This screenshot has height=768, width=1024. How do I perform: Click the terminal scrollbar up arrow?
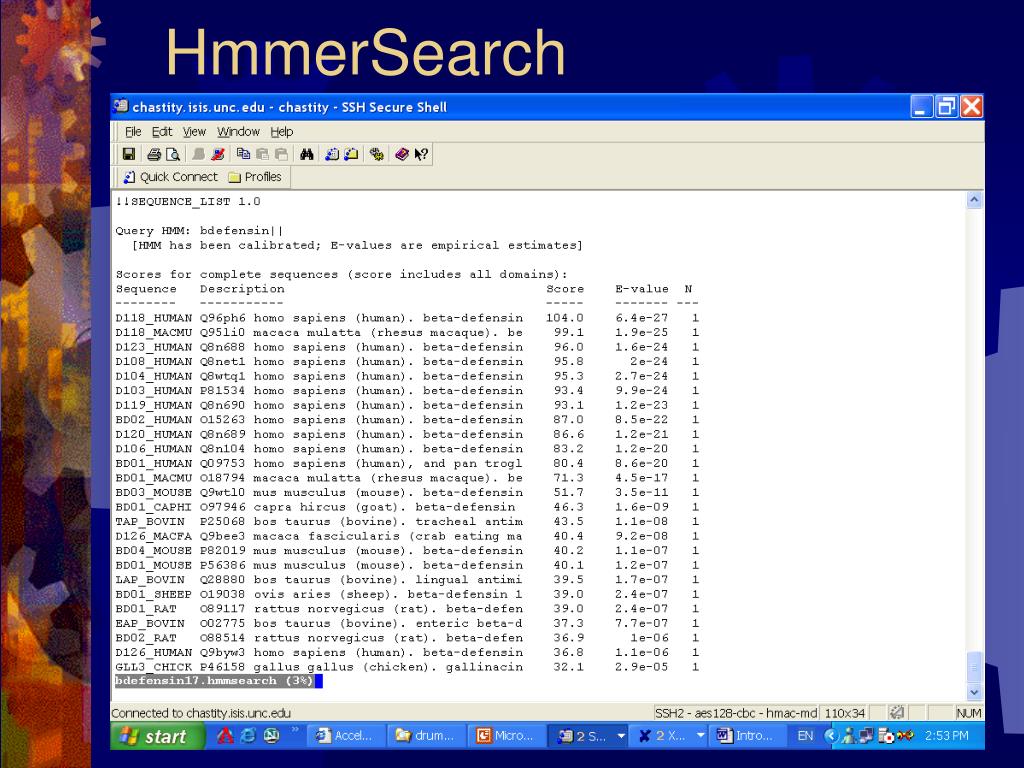(x=974, y=200)
